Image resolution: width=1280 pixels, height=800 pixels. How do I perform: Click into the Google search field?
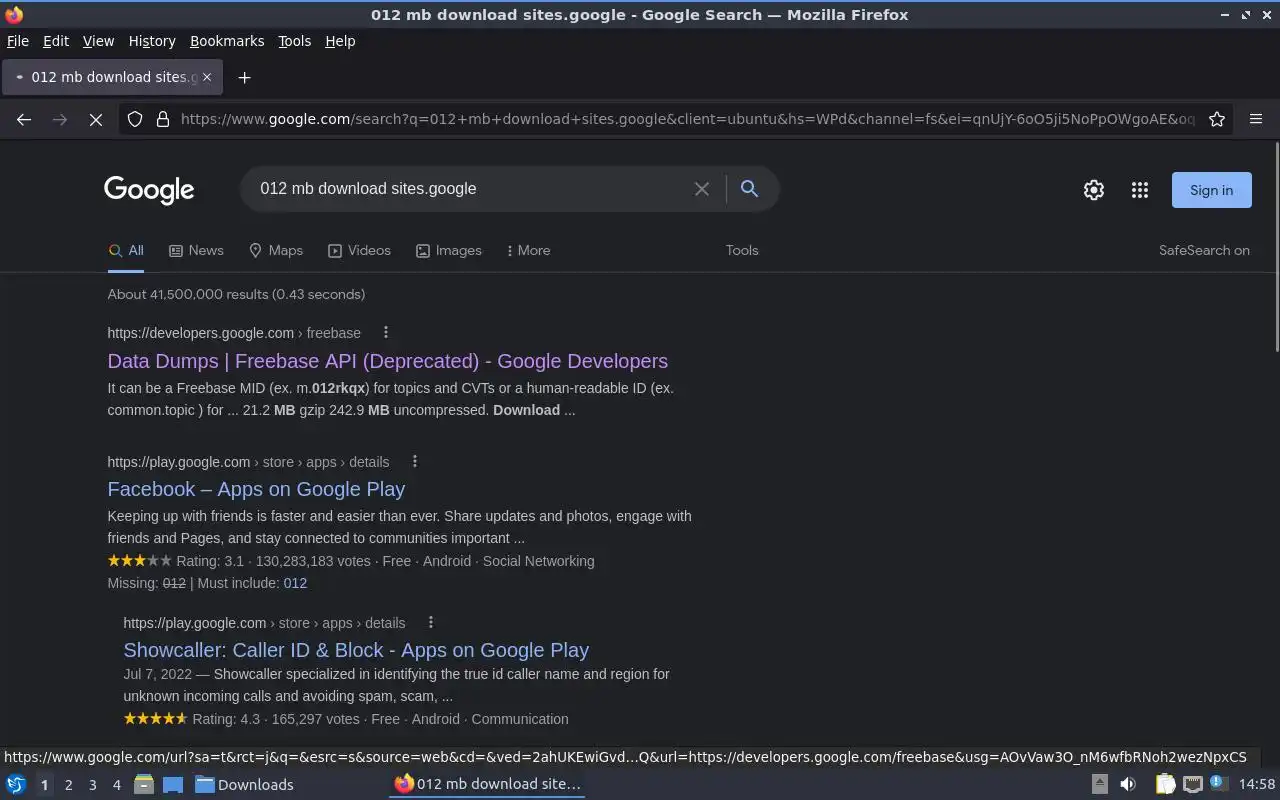(x=470, y=189)
